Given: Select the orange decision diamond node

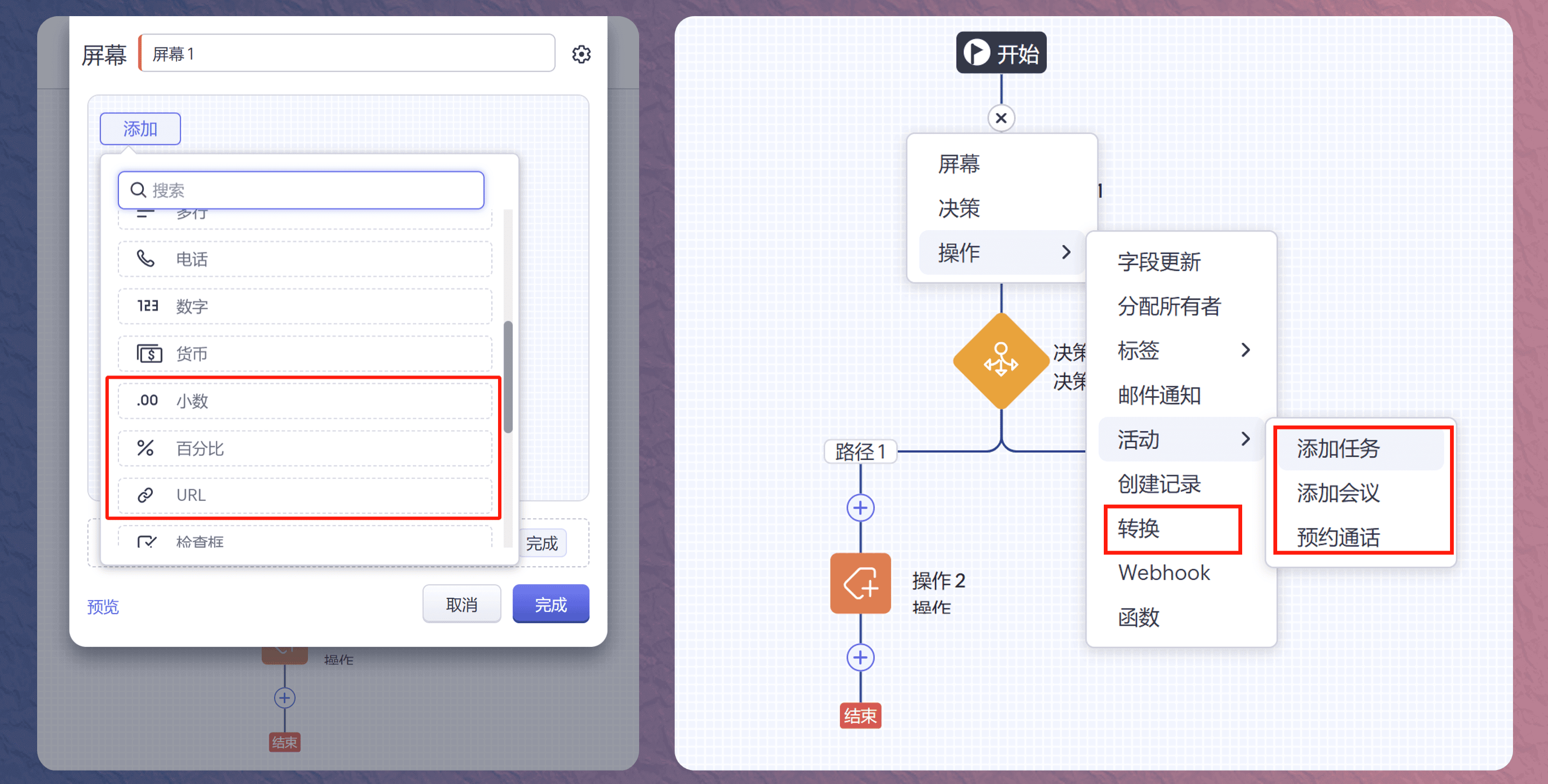Looking at the screenshot, I should [x=1001, y=361].
